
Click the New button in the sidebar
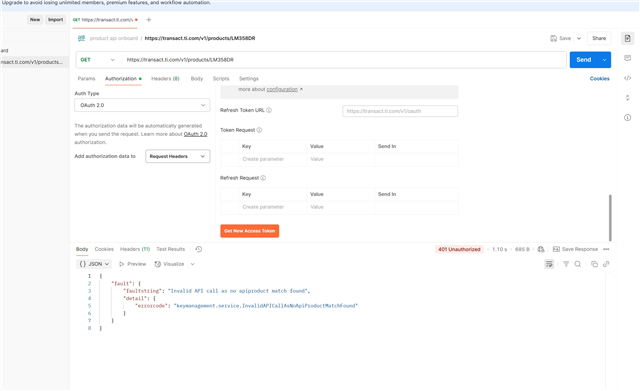pyautogui.click(x=35, y=20)
